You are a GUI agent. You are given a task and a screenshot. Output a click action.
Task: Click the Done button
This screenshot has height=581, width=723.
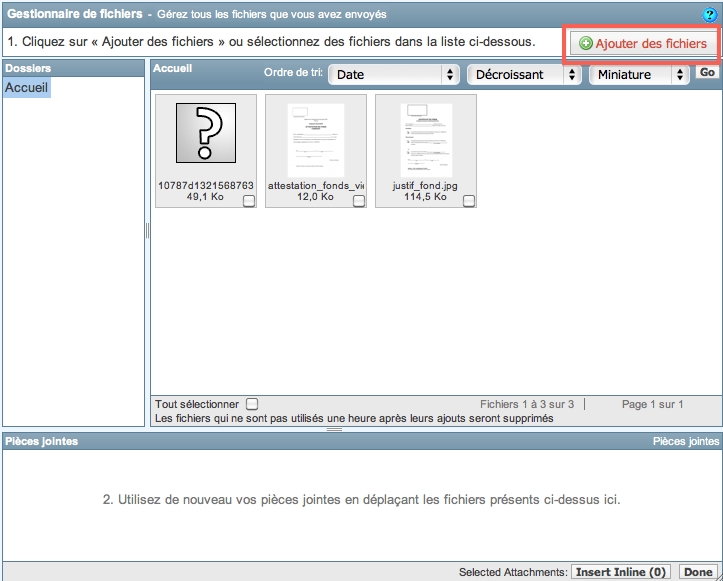[698, 572]
